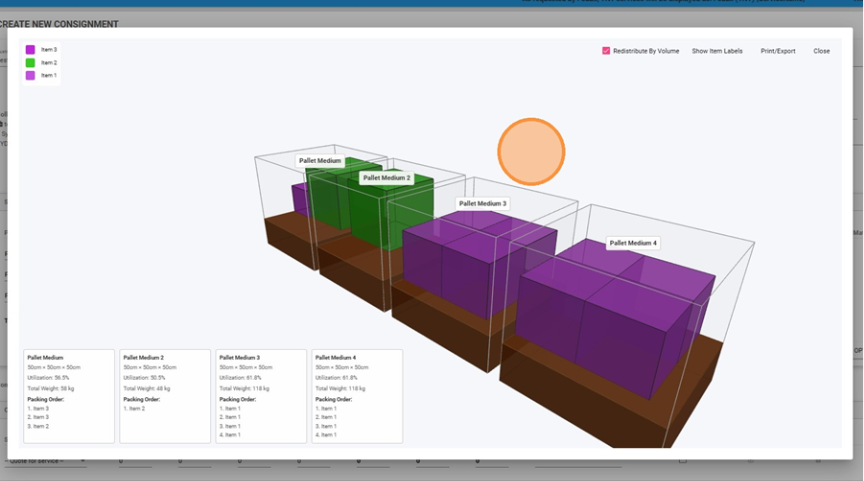The height and width of the screenshot is (481, 864).
Task: Select the Item 2 green legend swatch
Action: pyautogui.click(x=30, y=62)
